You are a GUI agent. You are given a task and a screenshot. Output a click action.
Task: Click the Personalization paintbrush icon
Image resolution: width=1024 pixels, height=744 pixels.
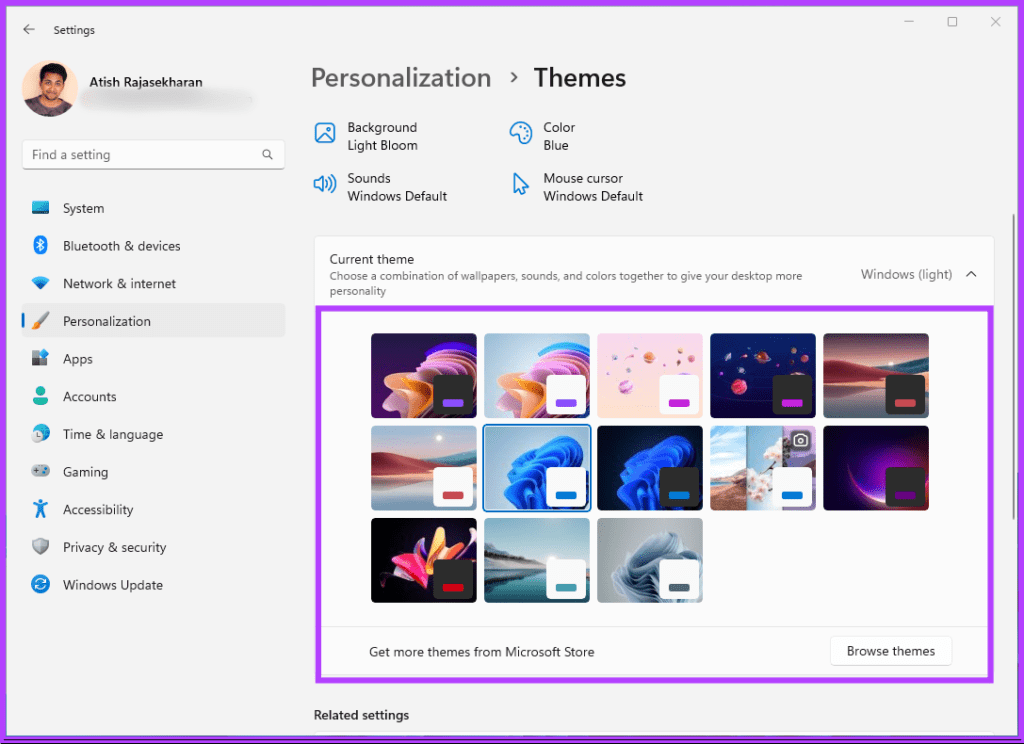pos(40,321)
